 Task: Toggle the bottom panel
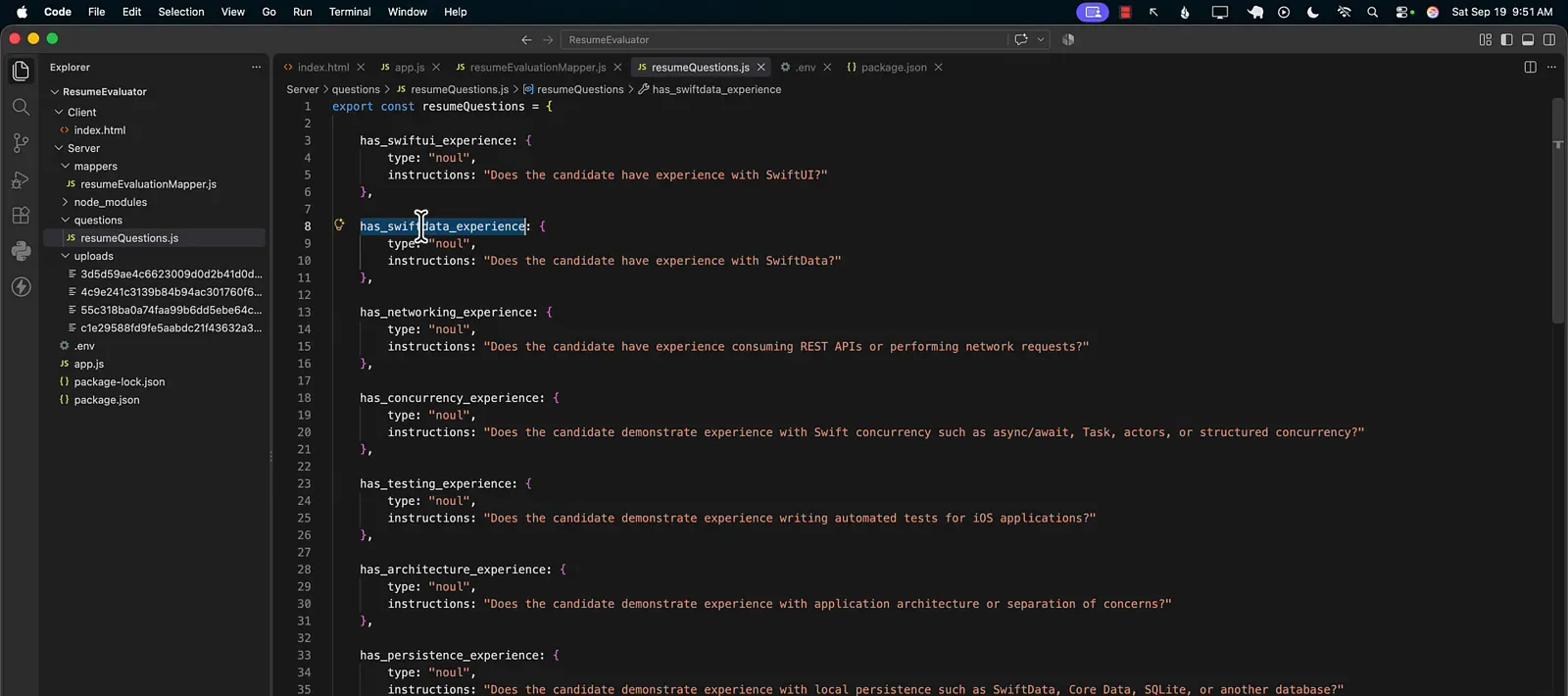1528,40
